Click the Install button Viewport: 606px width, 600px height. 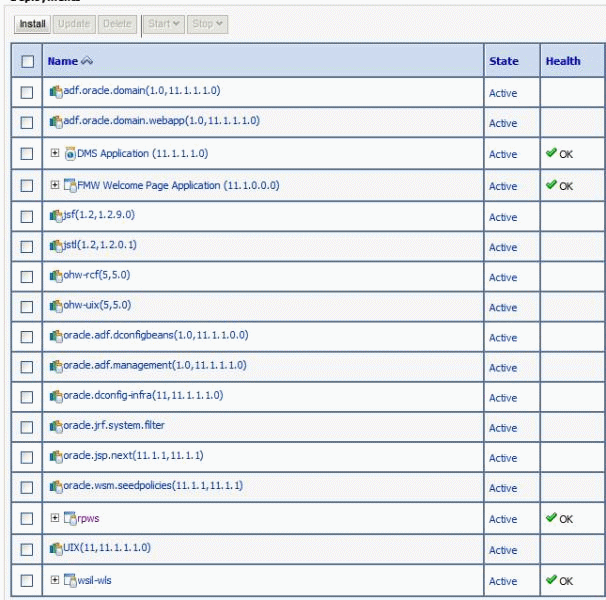[x=32, y=24]
